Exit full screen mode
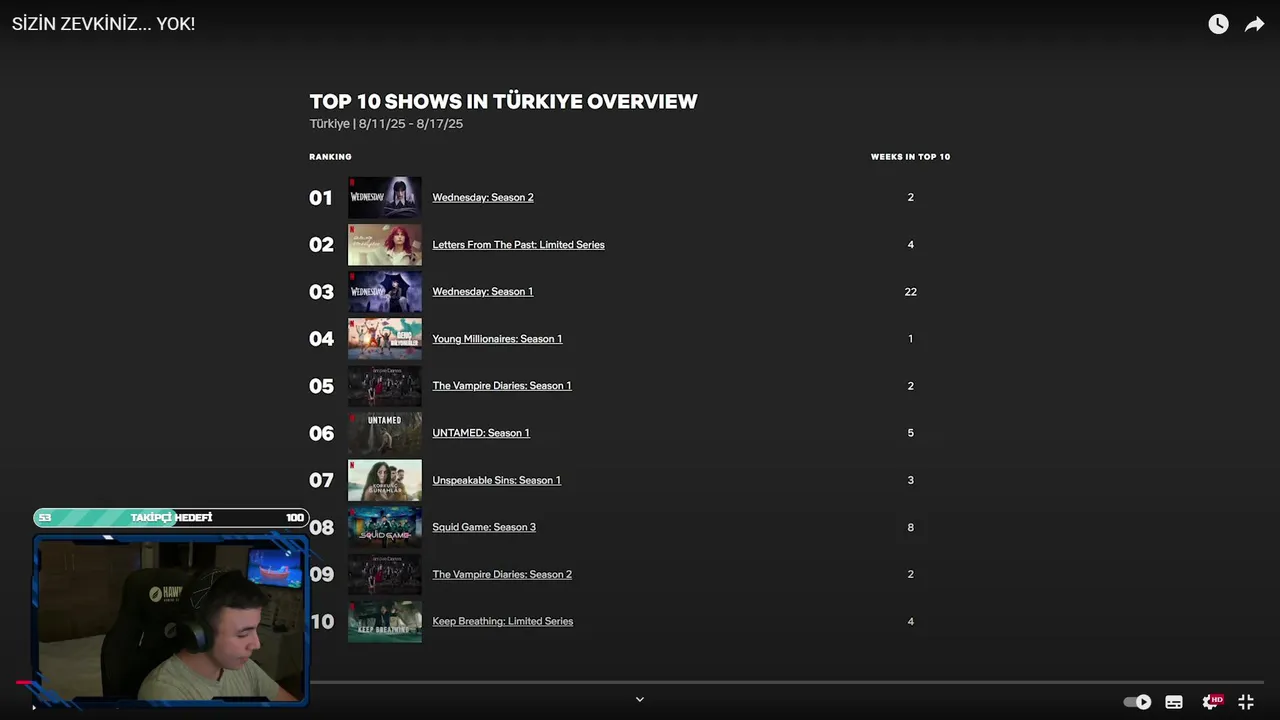This screenshot has height=720, width=1280. coord(1246,702)
